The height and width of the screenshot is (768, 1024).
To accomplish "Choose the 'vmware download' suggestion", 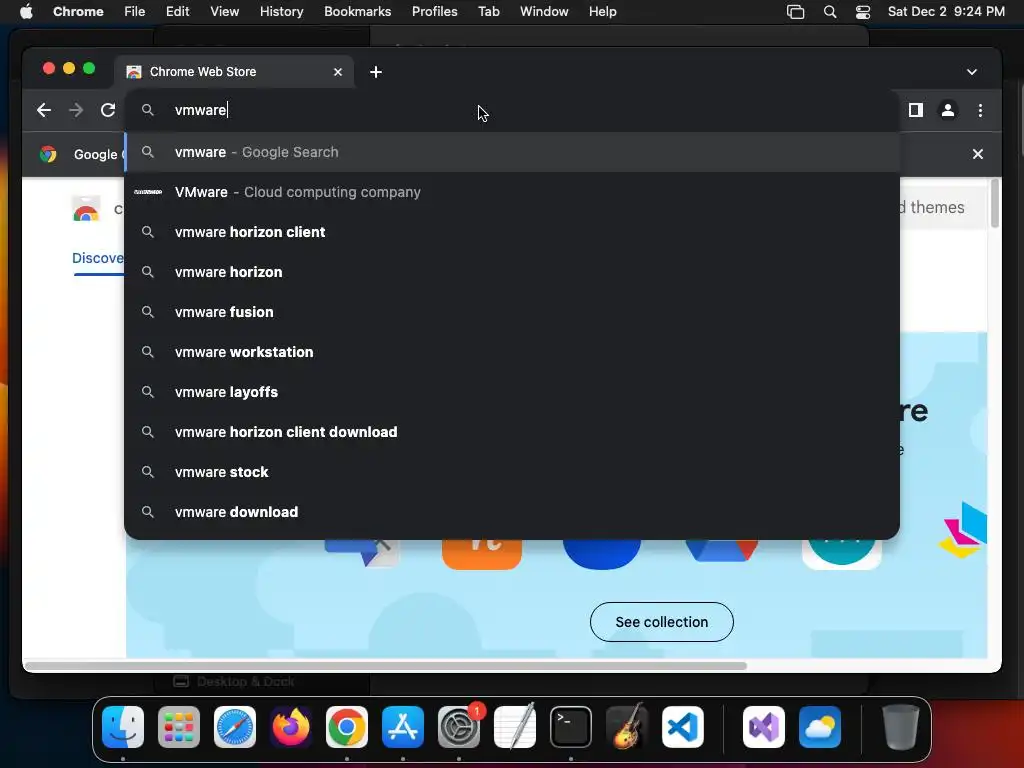I will 512,512.
